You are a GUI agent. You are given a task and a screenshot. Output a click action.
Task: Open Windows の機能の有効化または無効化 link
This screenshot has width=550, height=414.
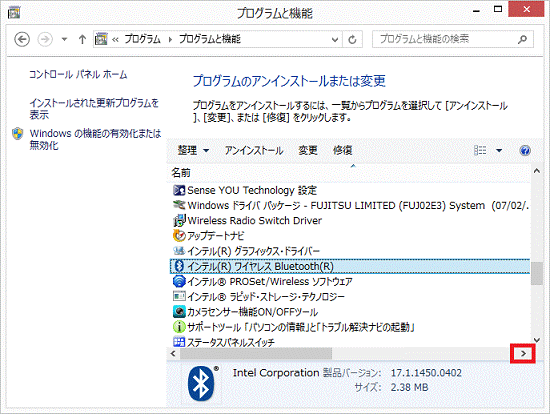(x=95, y=139)
